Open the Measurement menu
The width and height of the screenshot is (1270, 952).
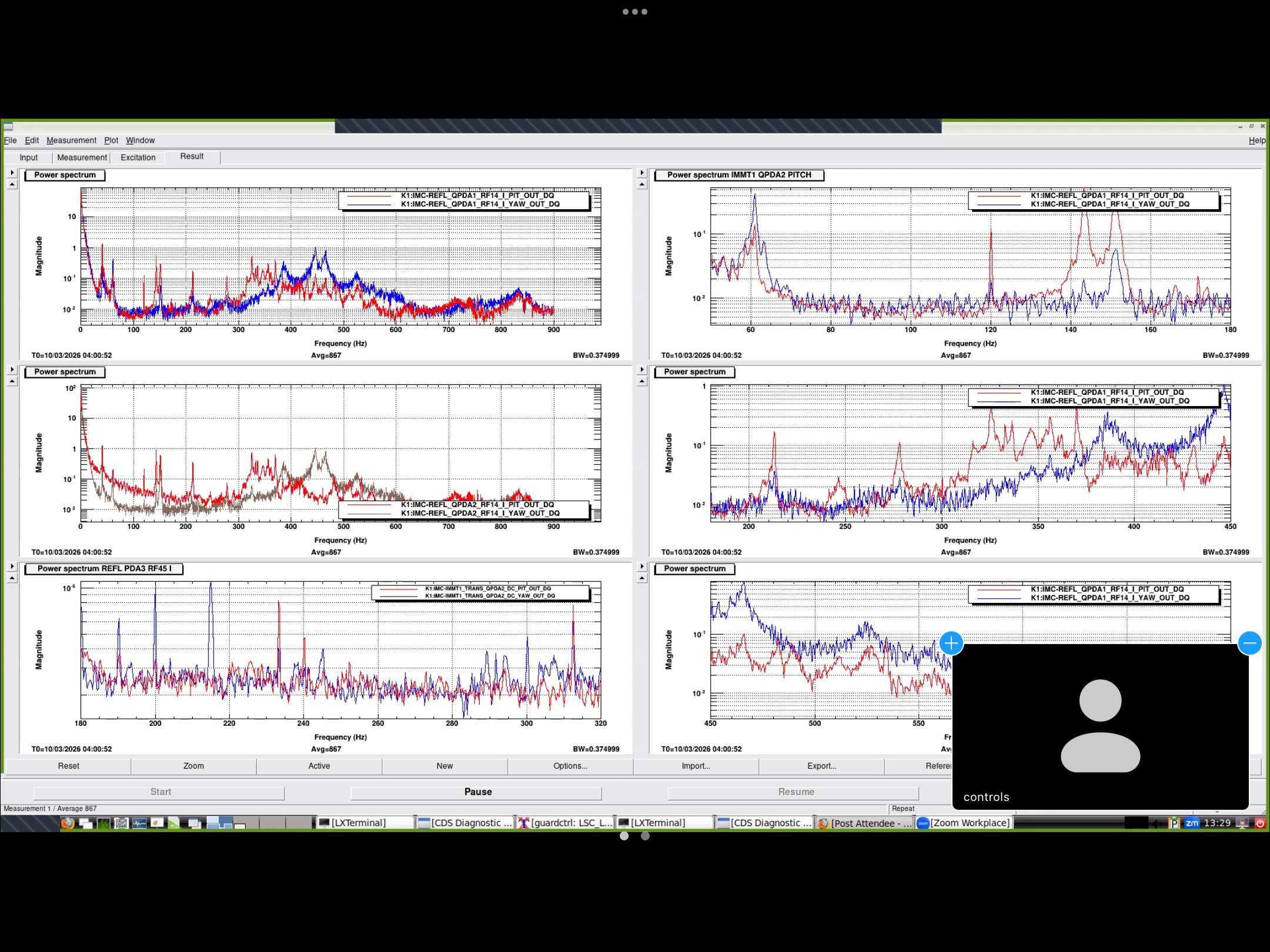click(x=71, y=140)
